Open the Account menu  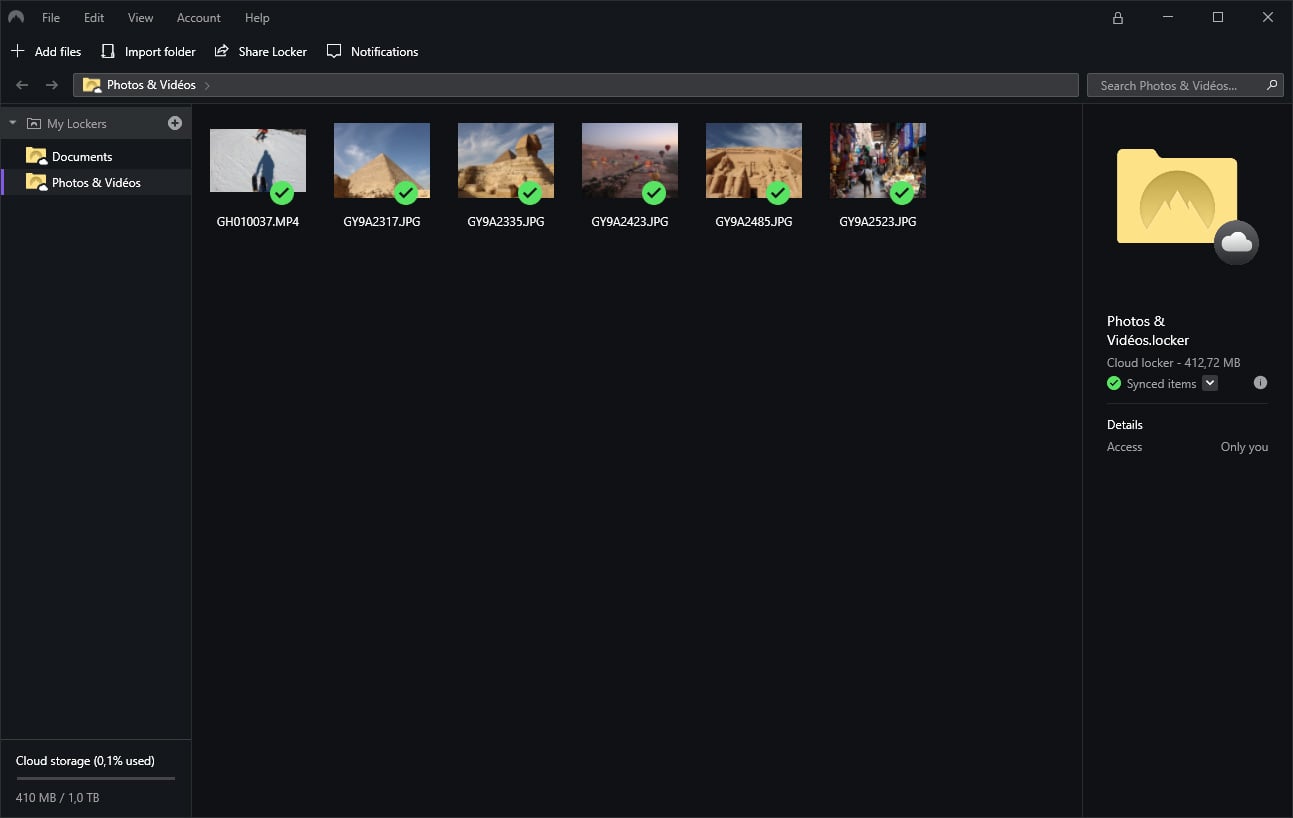199,18
